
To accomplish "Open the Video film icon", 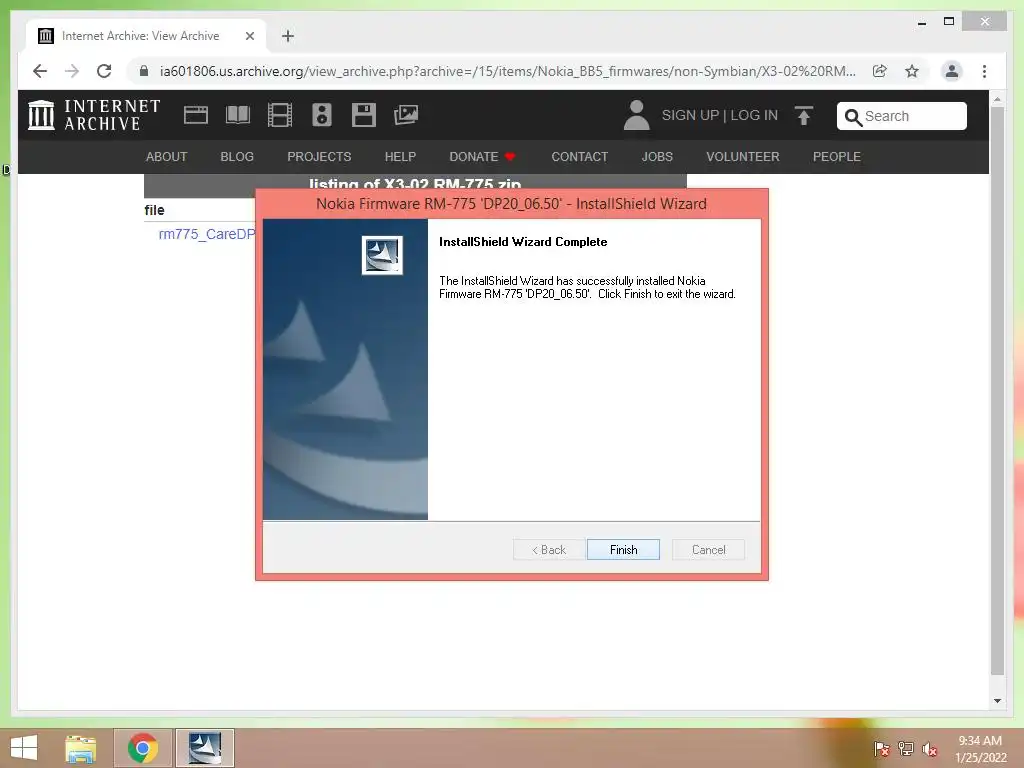I will (280, 115).
